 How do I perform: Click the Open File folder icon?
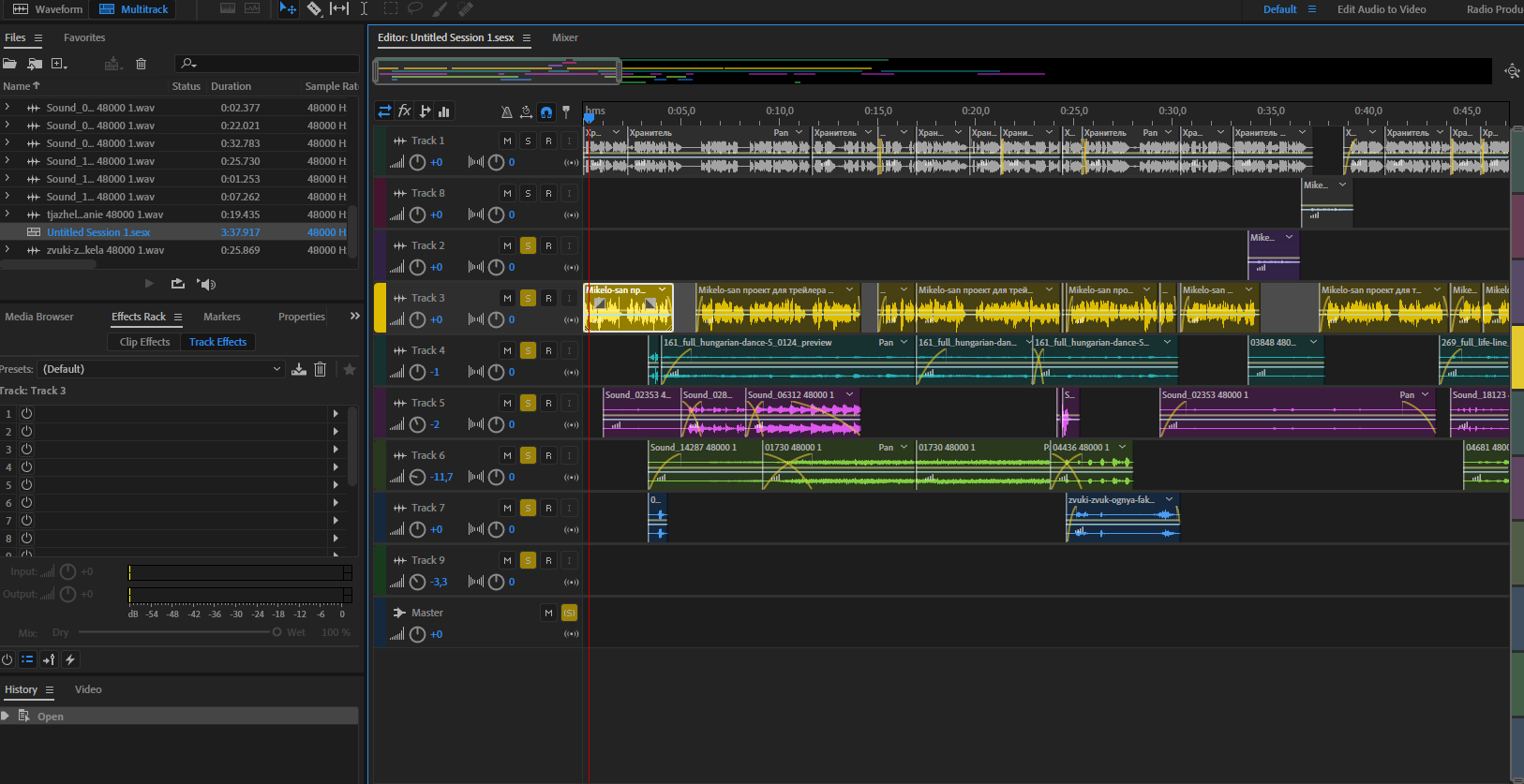click(10, 64)
